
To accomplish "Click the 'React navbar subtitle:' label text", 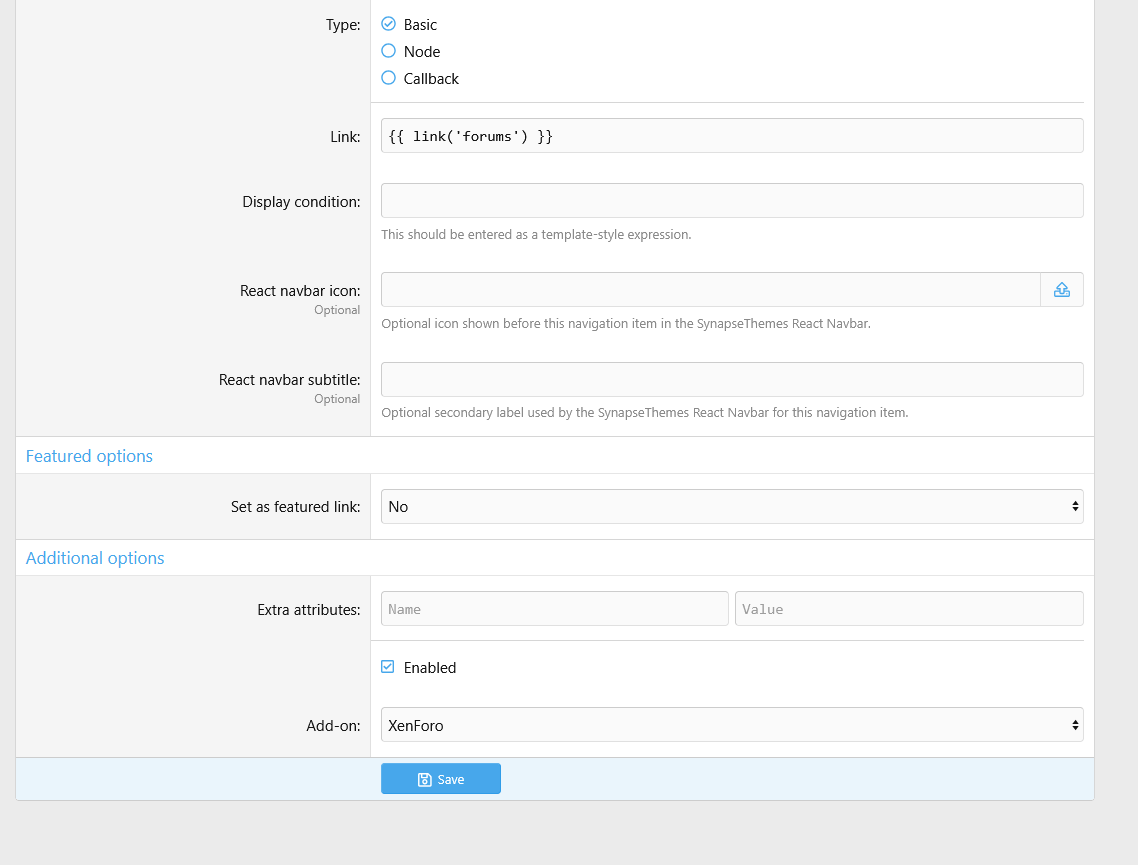I will click(x=289, y=380).
